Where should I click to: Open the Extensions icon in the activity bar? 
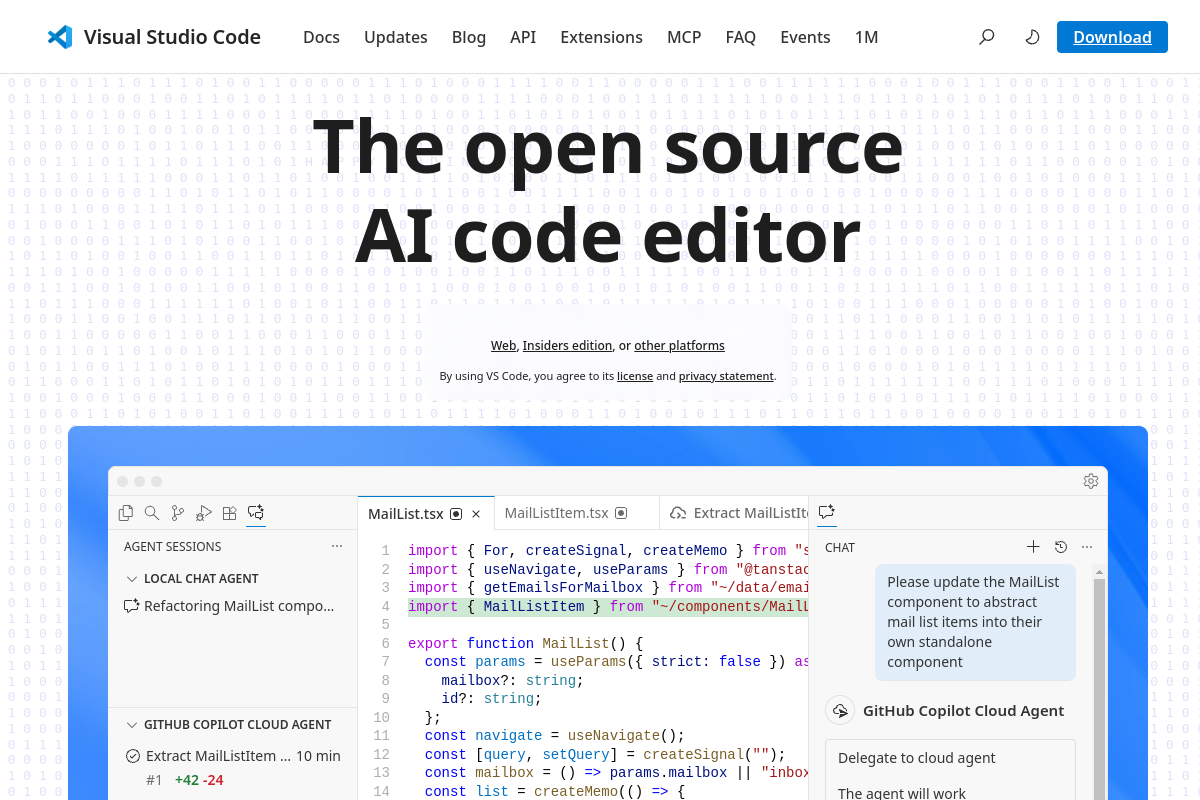(229, 512)
